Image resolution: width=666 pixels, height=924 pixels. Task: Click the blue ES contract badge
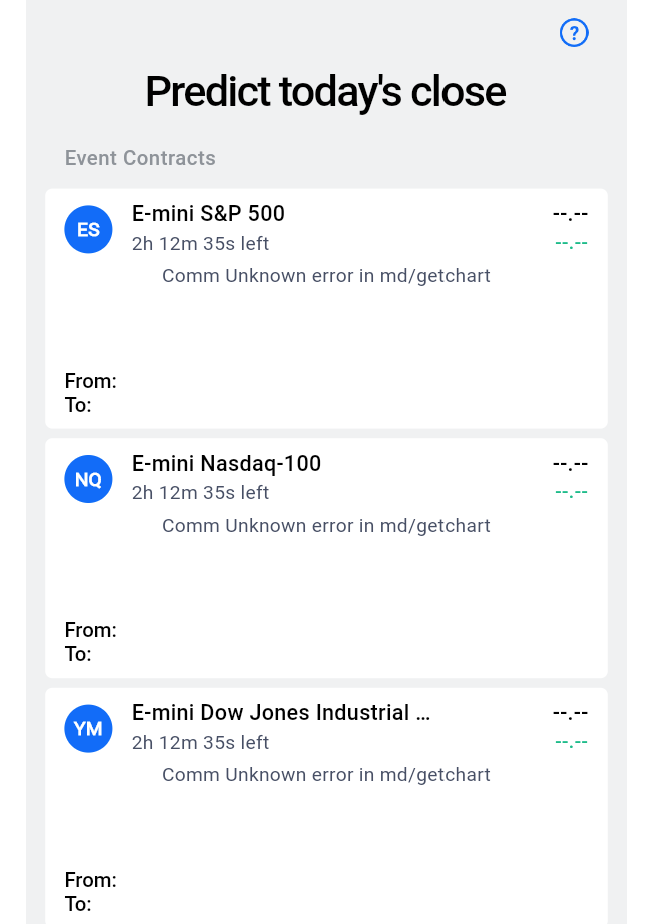tap(88, 229)
